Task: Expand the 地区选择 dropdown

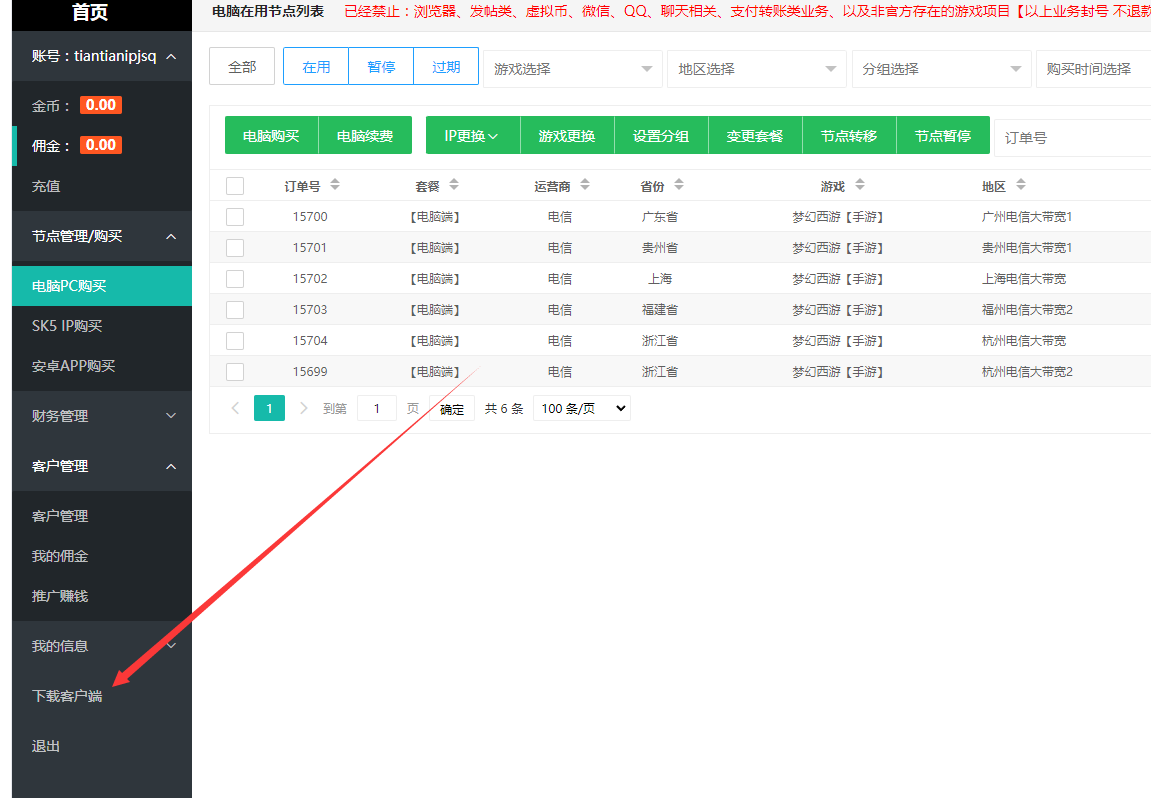Action: click(756, 69)
